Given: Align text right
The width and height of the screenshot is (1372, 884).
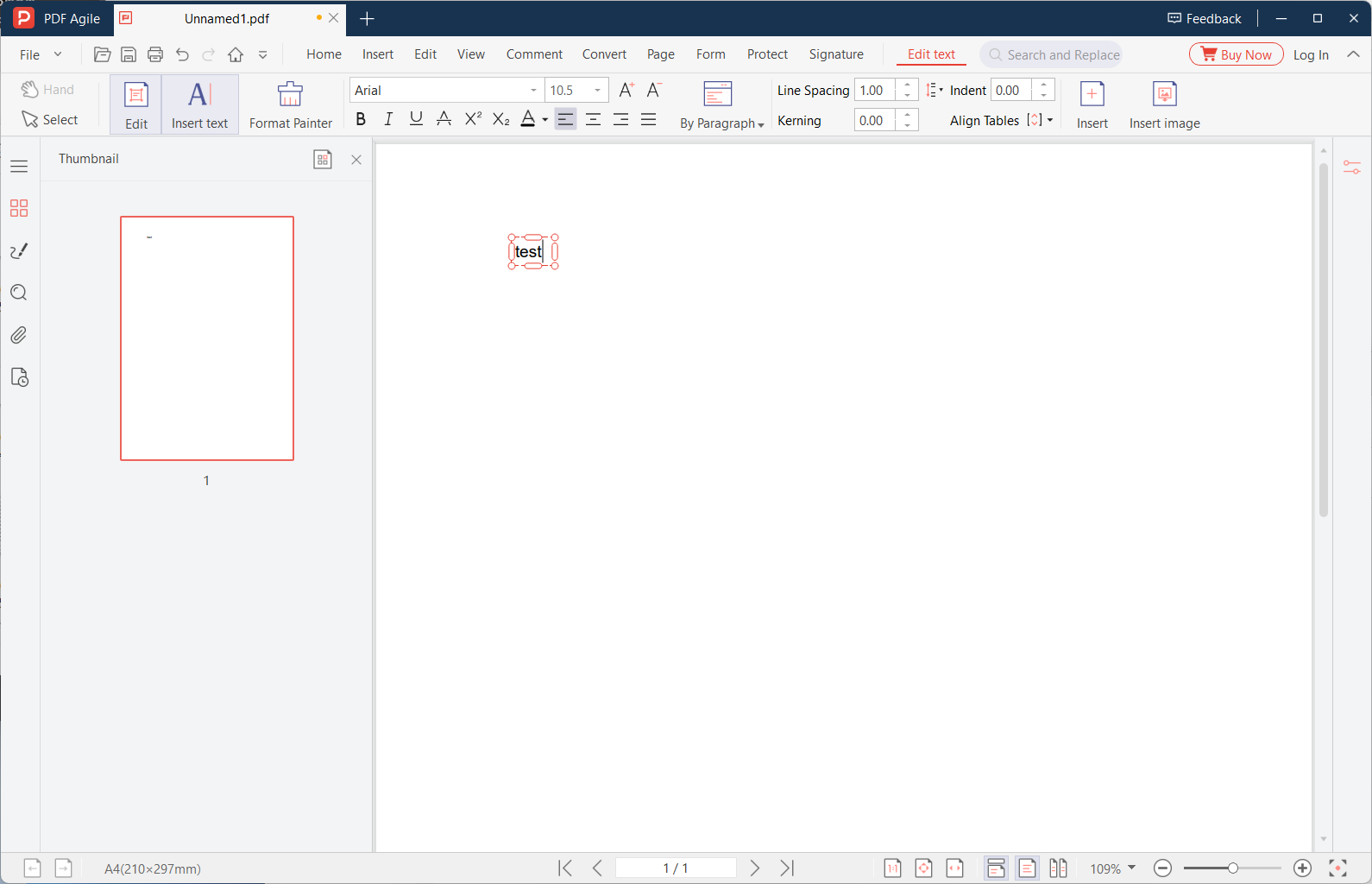Looking at the screenshot, I should coord(620,119).
